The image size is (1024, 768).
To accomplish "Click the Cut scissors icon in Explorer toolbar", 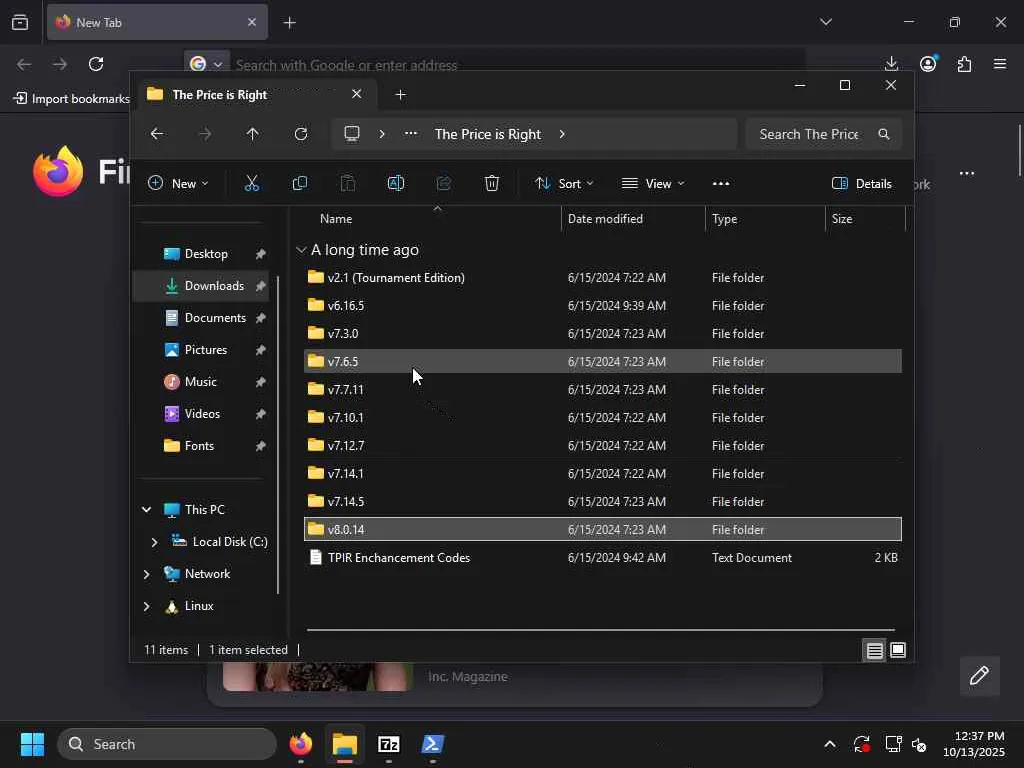I will tap(251, 184).
